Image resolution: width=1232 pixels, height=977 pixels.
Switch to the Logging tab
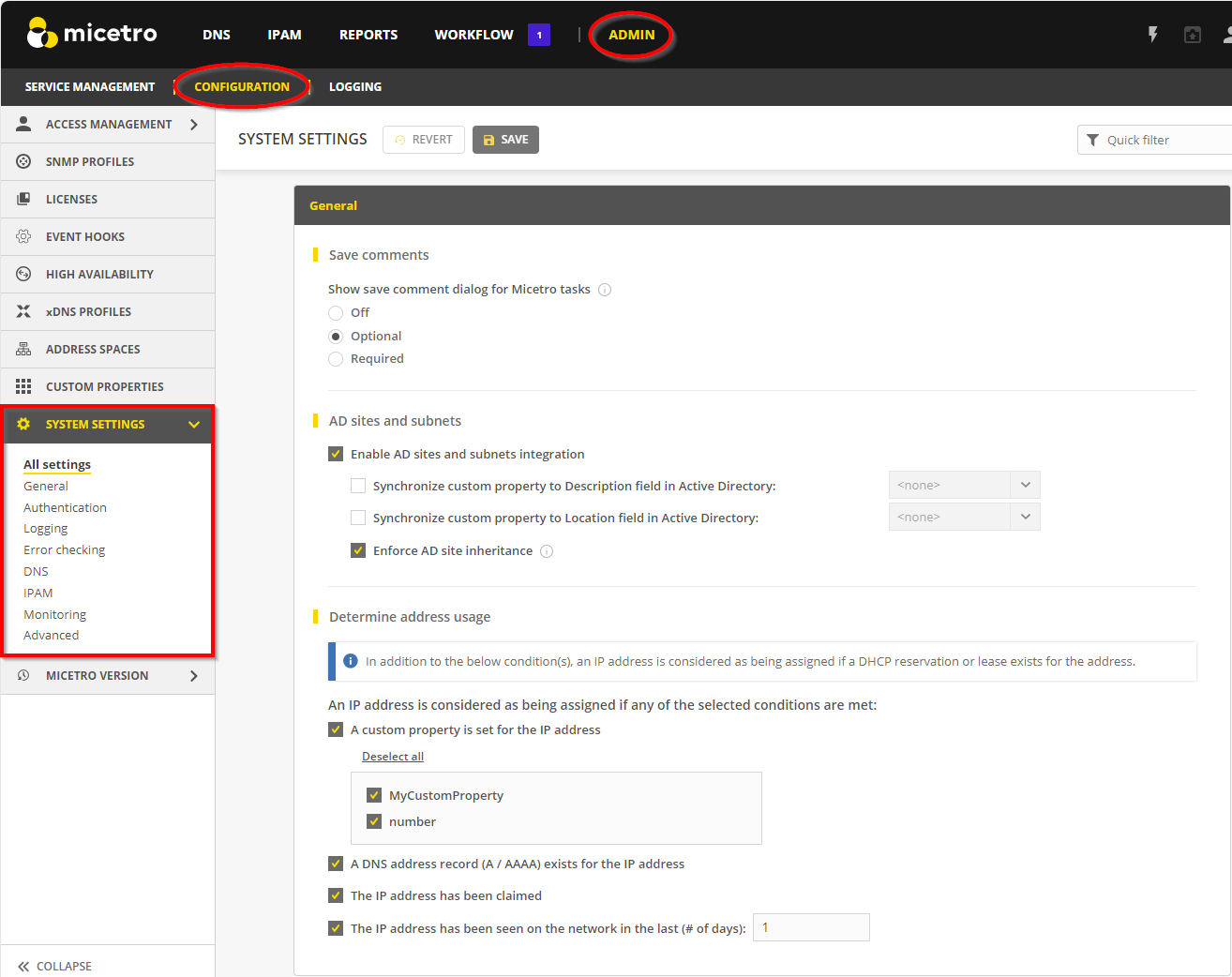[x=354, y=86]
